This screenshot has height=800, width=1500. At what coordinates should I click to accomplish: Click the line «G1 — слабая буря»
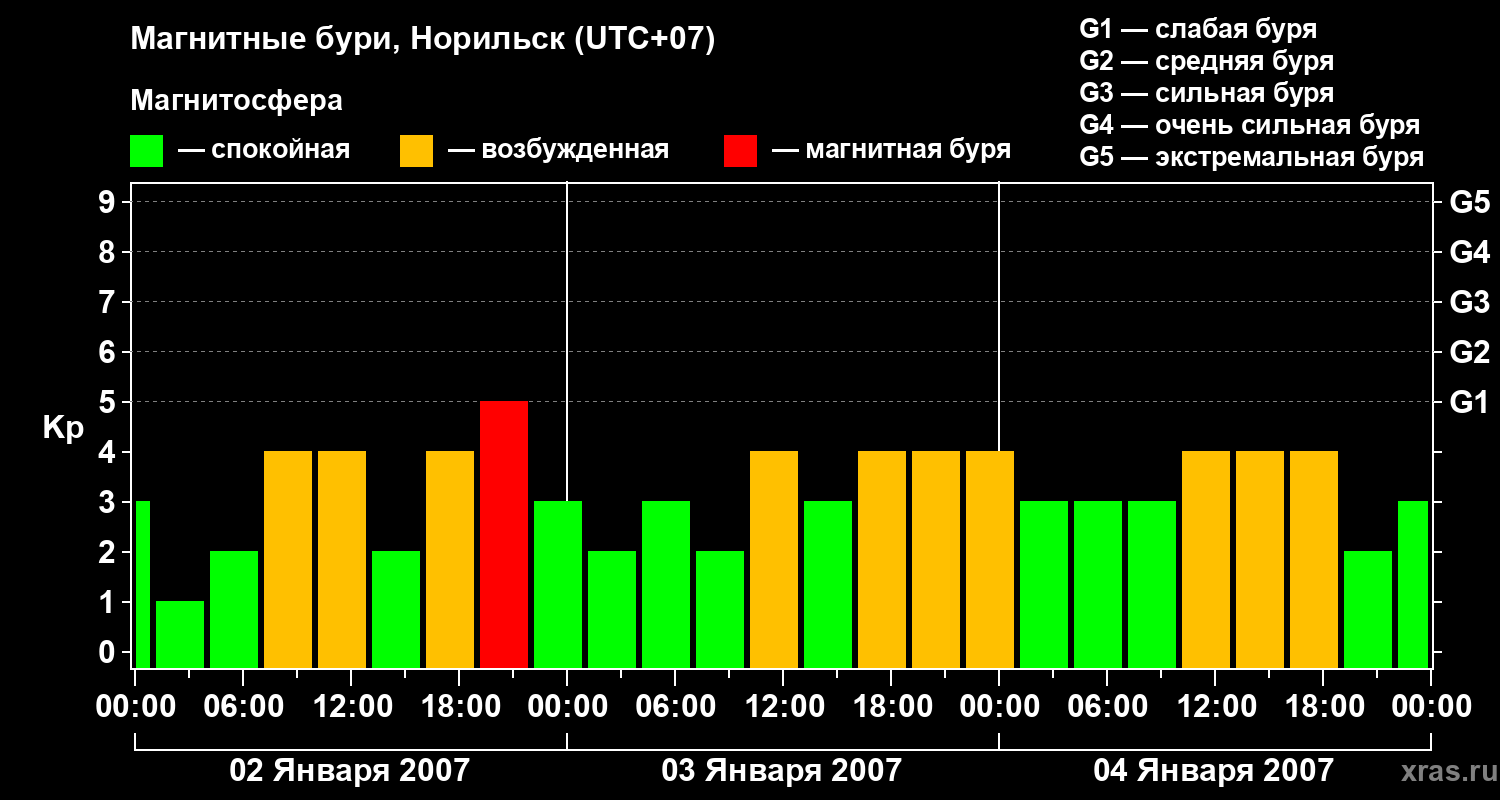[1198, 29]
